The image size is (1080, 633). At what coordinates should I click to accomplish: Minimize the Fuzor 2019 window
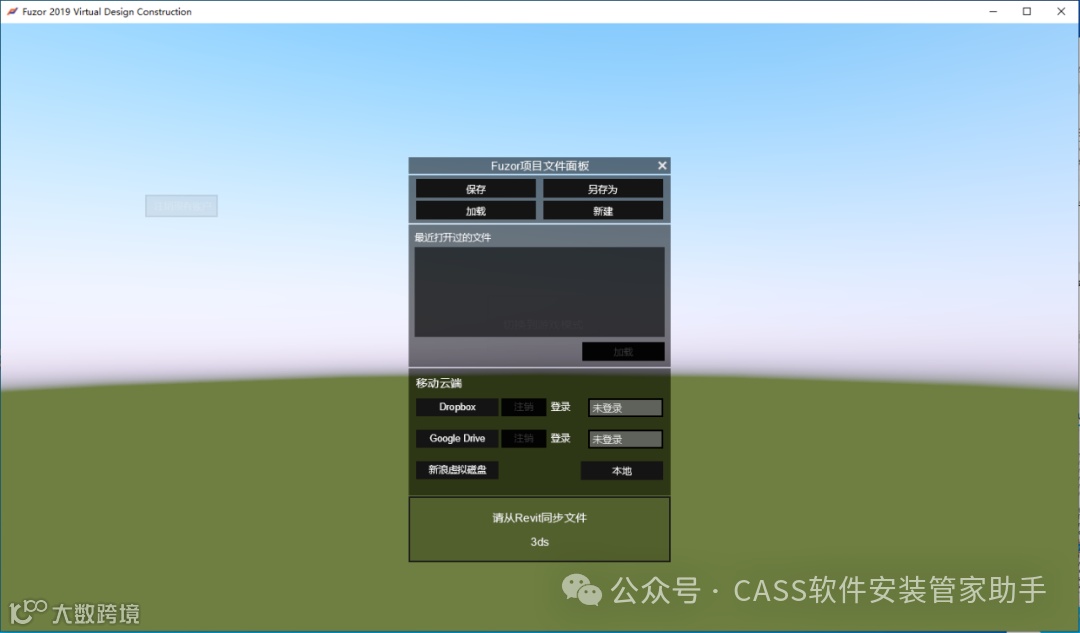click(x=993, y=12)
